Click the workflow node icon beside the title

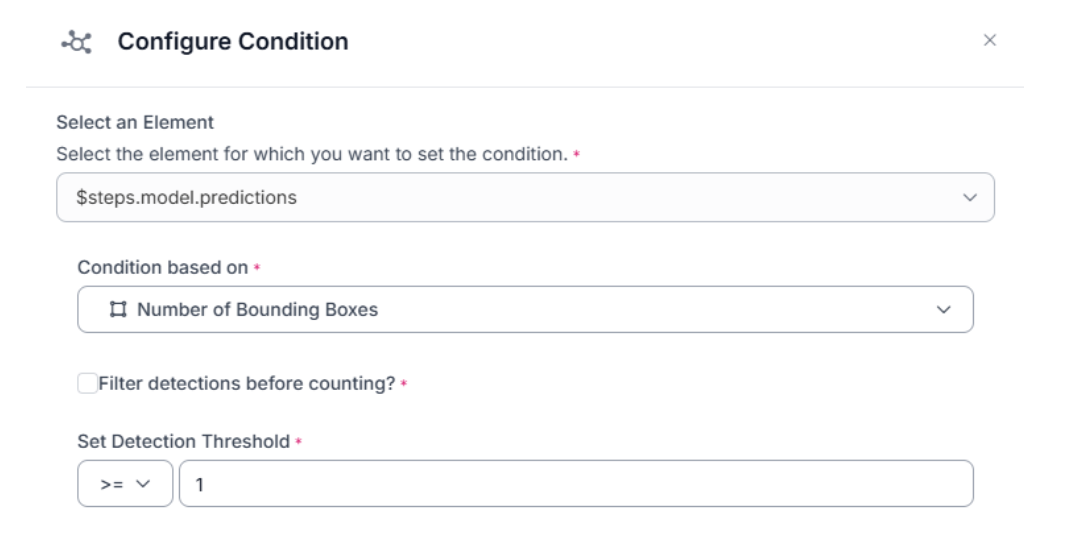pos(75,42)
